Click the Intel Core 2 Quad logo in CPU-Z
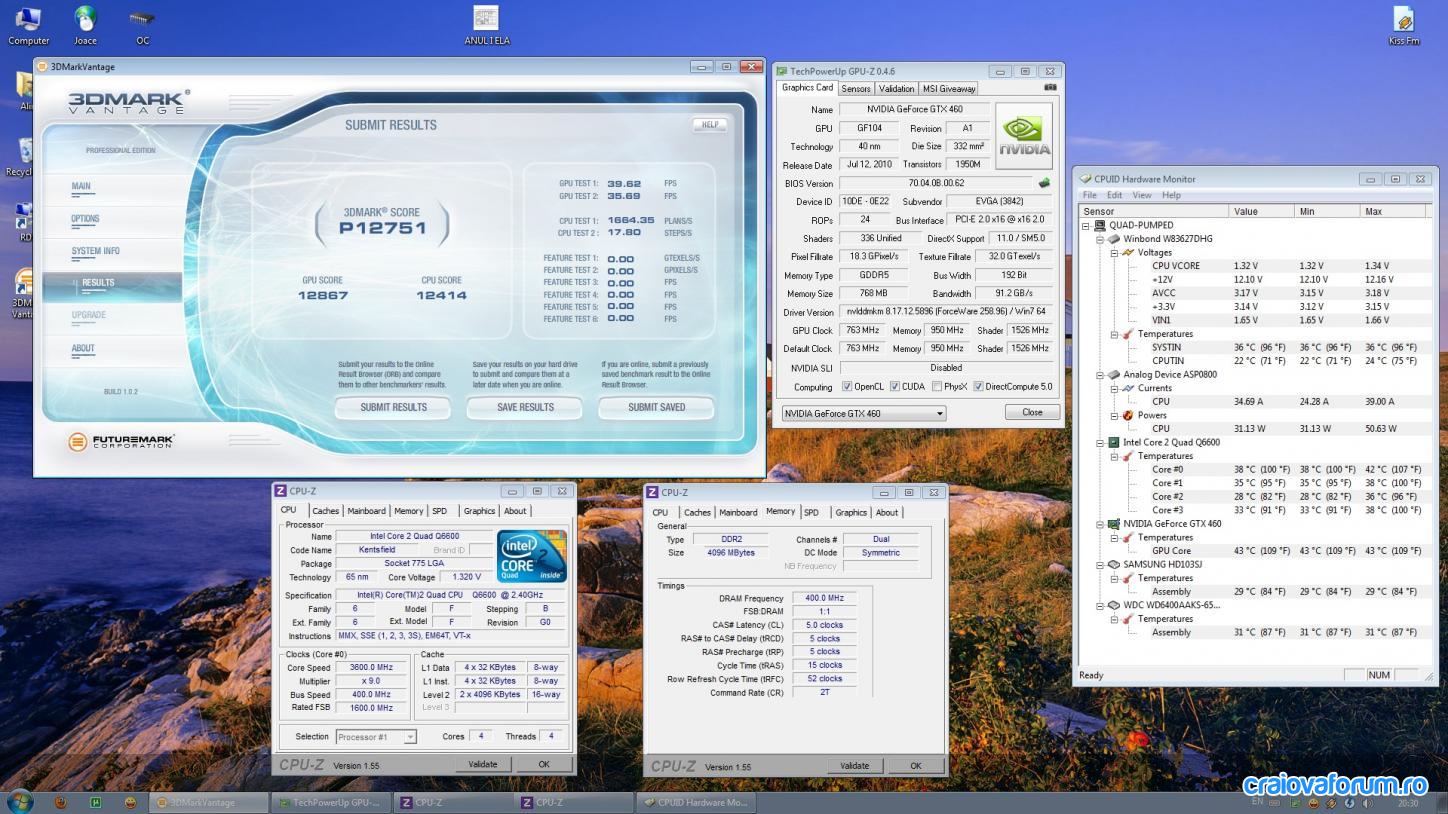Viewport: 1448px width, 814px height. (x=532, y=556)
